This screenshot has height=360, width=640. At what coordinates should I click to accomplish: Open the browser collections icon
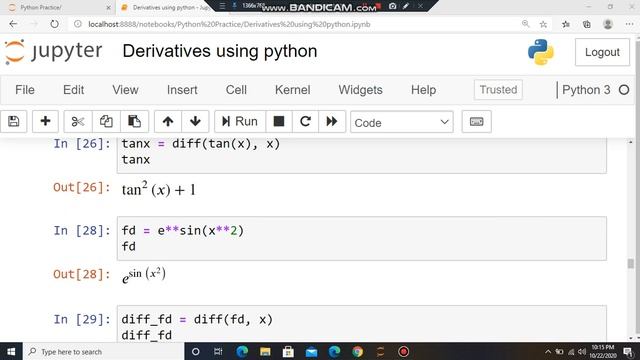tap(587, 24)
